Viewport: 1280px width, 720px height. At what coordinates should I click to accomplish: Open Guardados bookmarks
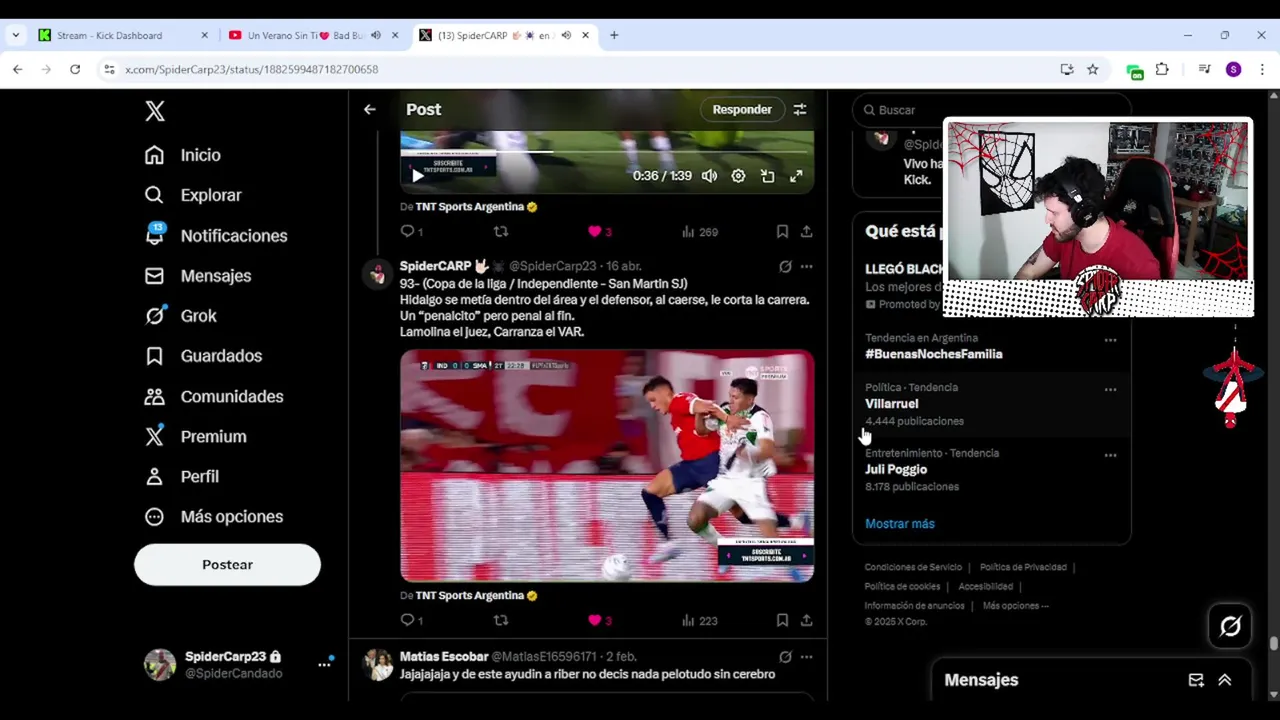tap(203, 356)
